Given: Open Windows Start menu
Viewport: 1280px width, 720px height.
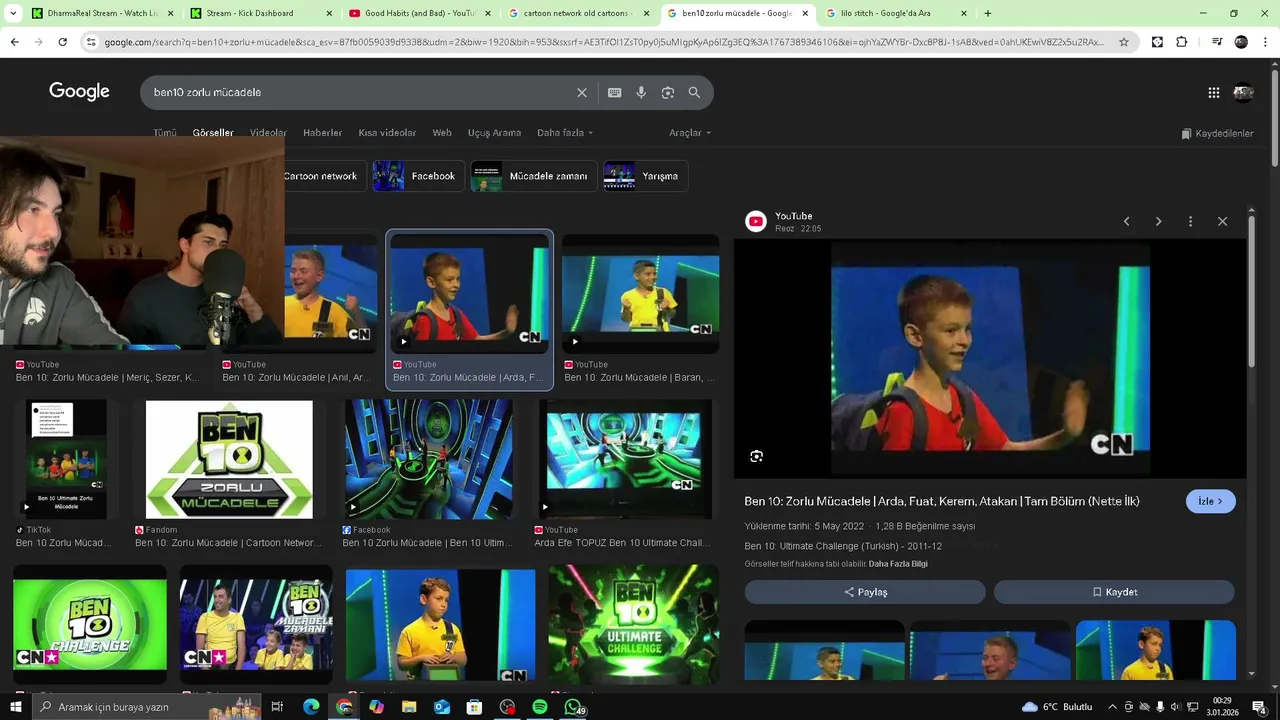Looking at the screenshot, I should (x=15, y=707).
